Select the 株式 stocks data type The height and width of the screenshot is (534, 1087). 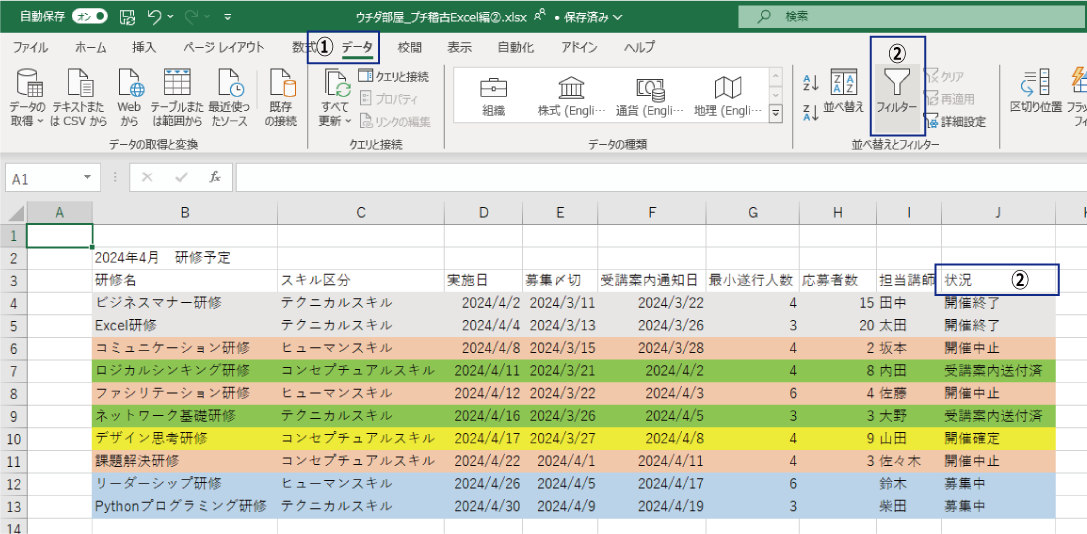click(x=571, y=96)
